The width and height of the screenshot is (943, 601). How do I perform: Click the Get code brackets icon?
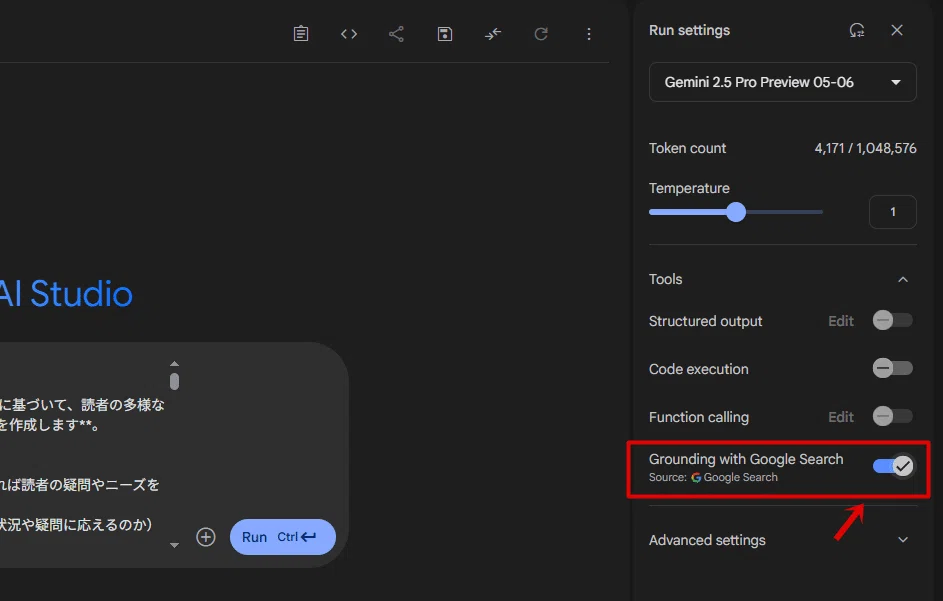pos(349,34)
